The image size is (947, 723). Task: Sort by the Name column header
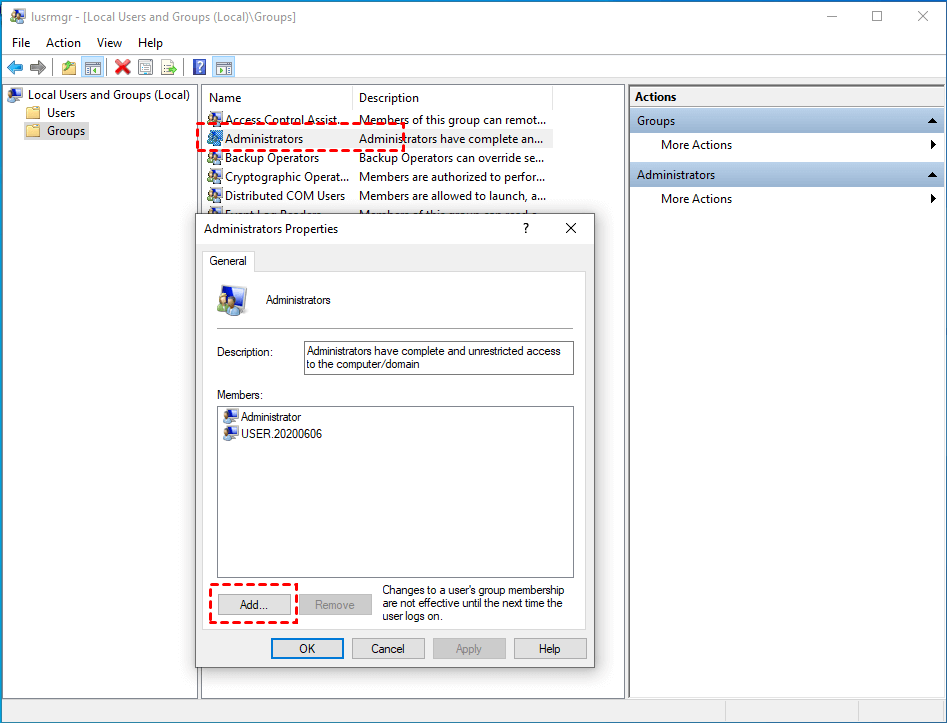point(278,98)
